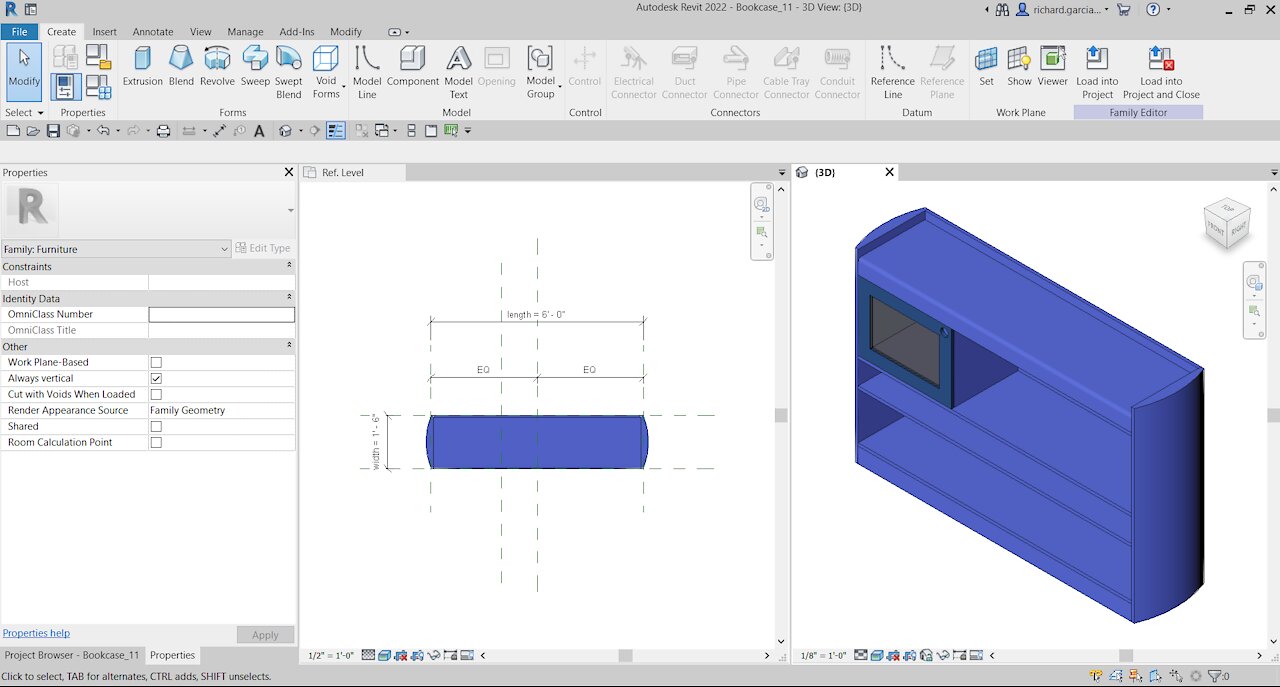Place a Component from ribbon

click(x=412, y=66)
